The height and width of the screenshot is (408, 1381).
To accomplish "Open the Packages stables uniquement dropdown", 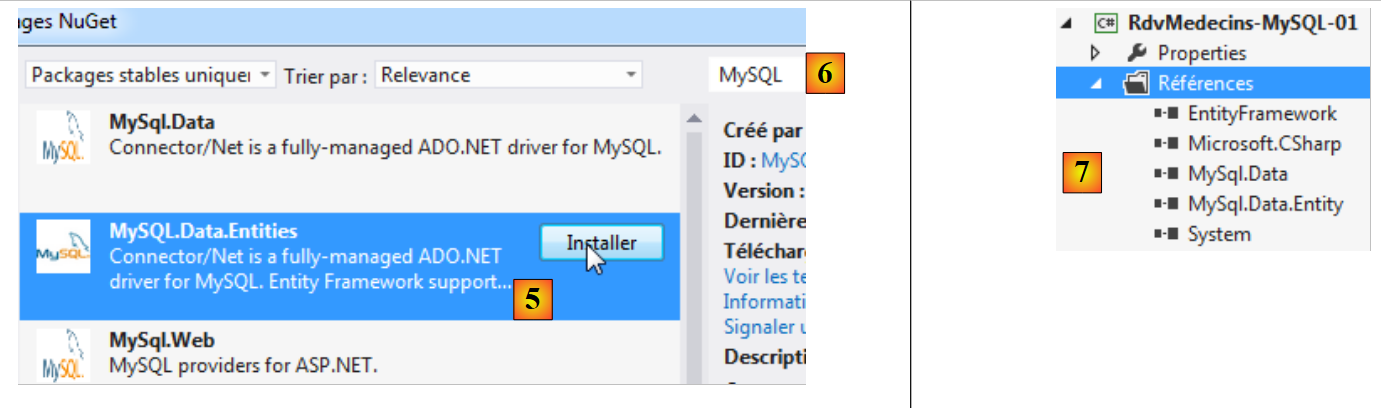I will (x=150, y=75).
